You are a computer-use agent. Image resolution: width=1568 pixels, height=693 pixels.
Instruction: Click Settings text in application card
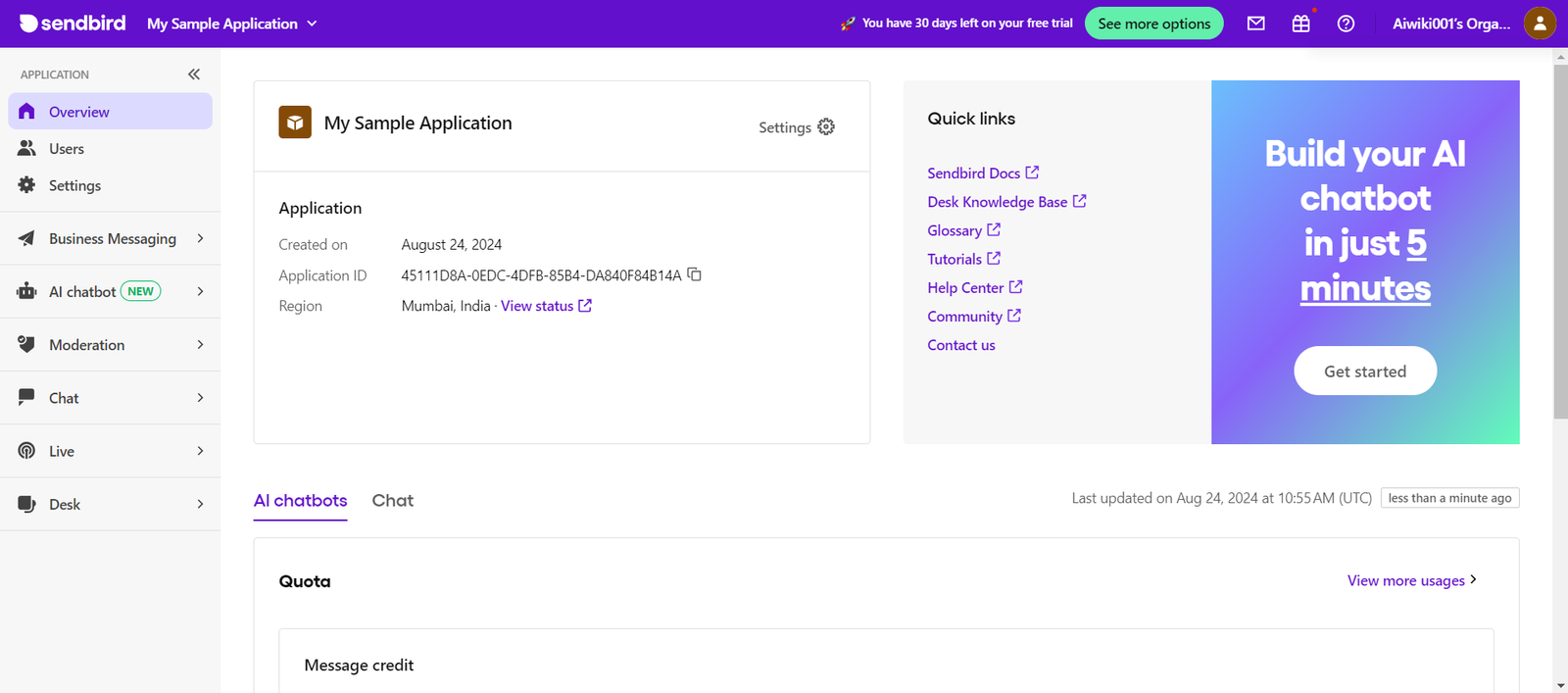(785, 127)
